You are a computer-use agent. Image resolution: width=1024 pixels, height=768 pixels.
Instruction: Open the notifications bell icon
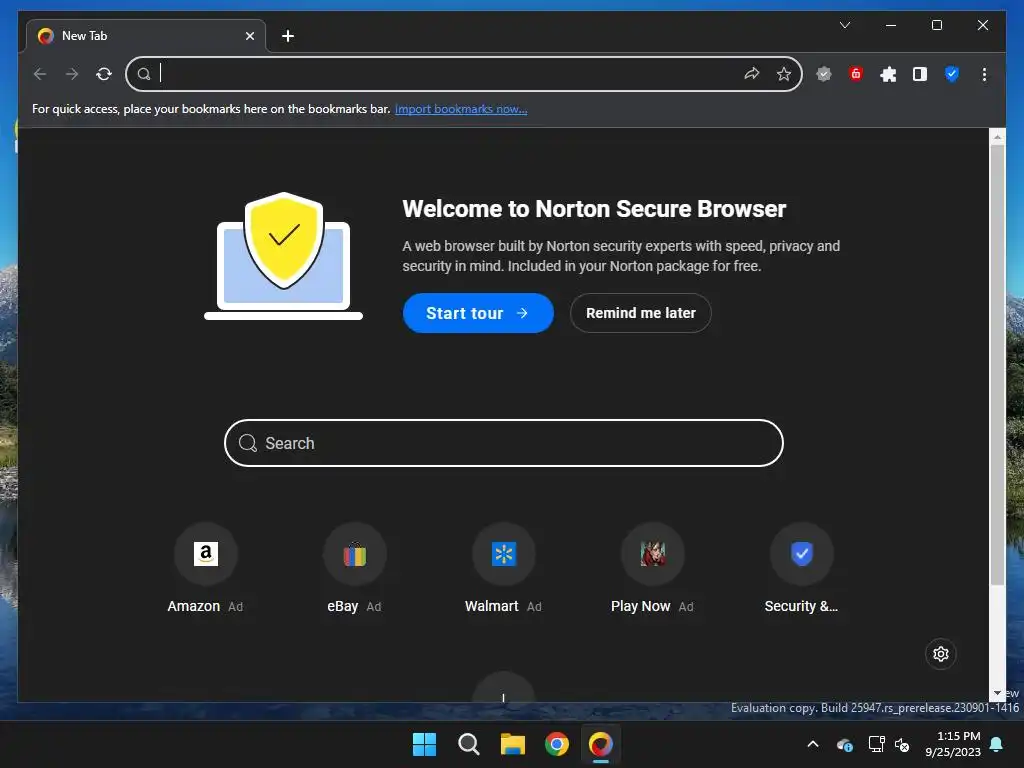tap(997, 744)
